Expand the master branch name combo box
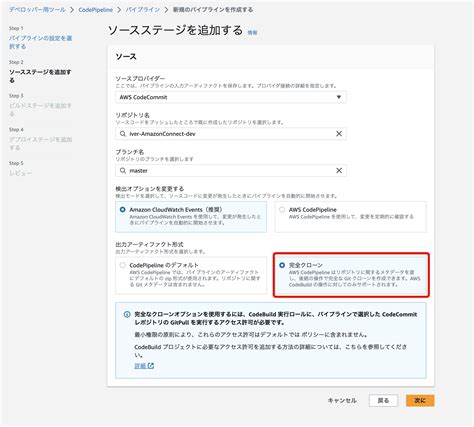This screenshot has height=427, width=474. click(x=231, y=171)
